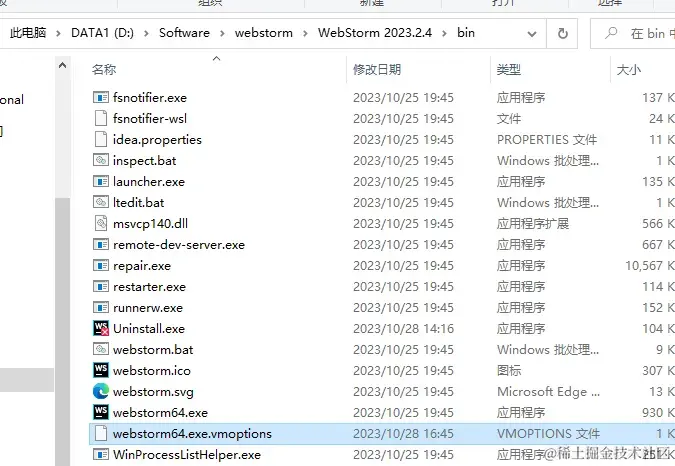Select file name inspect.bat
The height and width of the screenshot is (466, 675).
pyautogui.click(x=145, y=160)
